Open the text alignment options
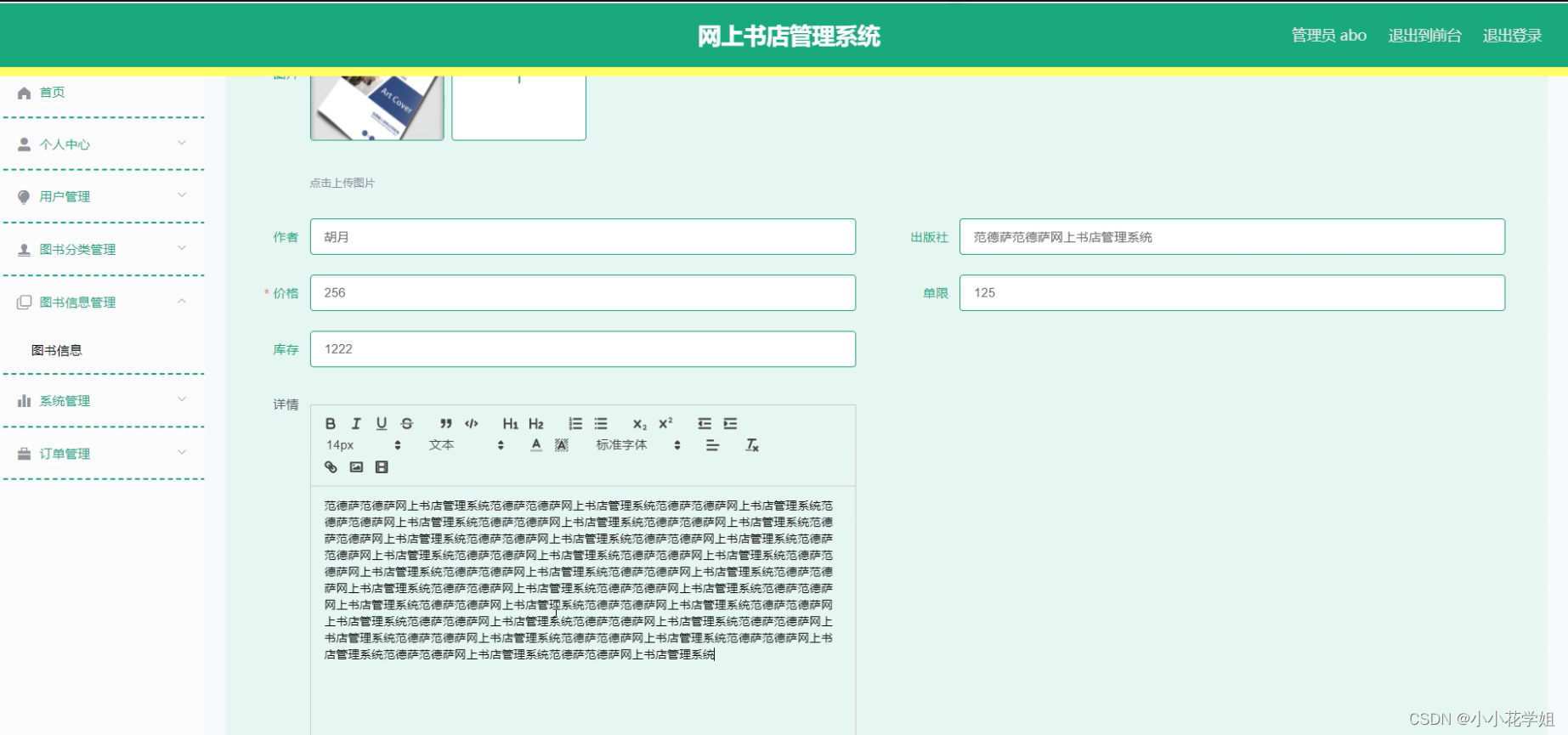The height and width of the screenshot is (735, 1568). [712, 445]
